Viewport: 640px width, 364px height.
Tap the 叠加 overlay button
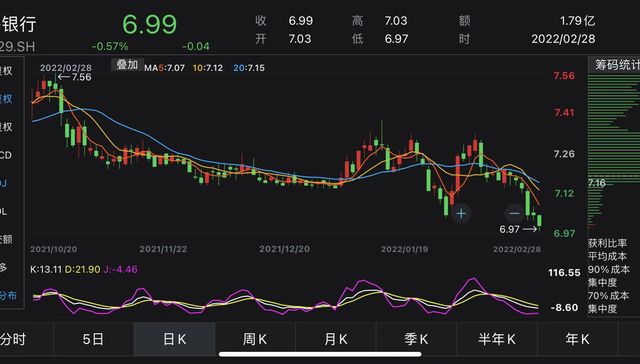pos(127,64)
